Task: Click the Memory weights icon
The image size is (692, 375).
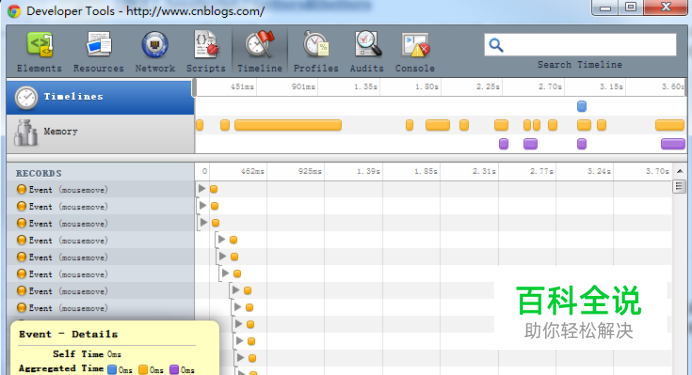Action: (x=25, y=133)
